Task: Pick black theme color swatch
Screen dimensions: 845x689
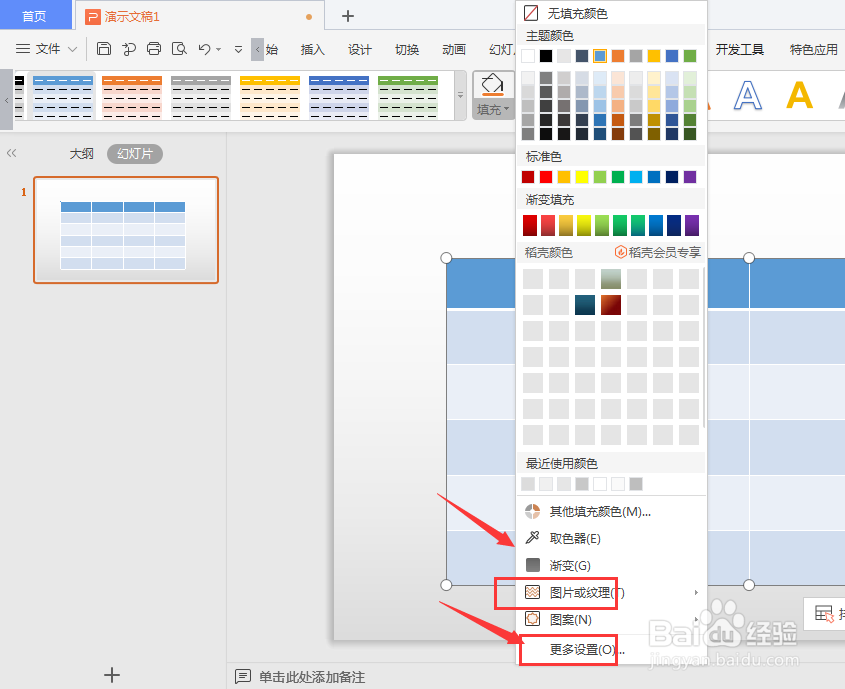Action: click(x=546, y=55)
